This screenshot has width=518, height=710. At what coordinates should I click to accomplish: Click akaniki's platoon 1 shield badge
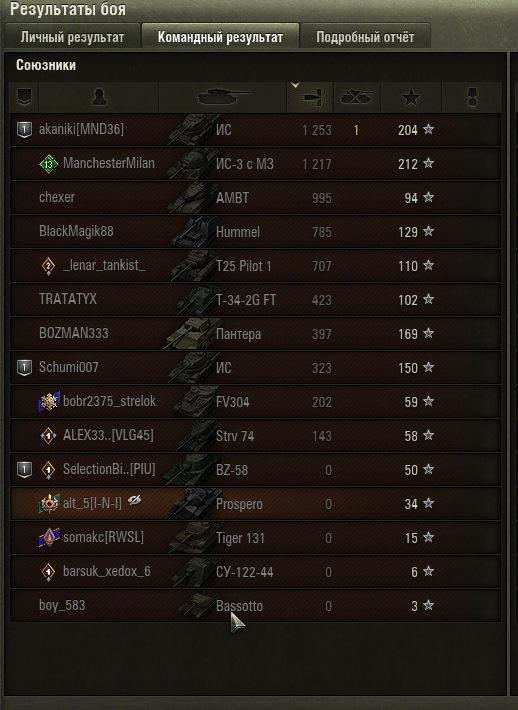(24, 130)
